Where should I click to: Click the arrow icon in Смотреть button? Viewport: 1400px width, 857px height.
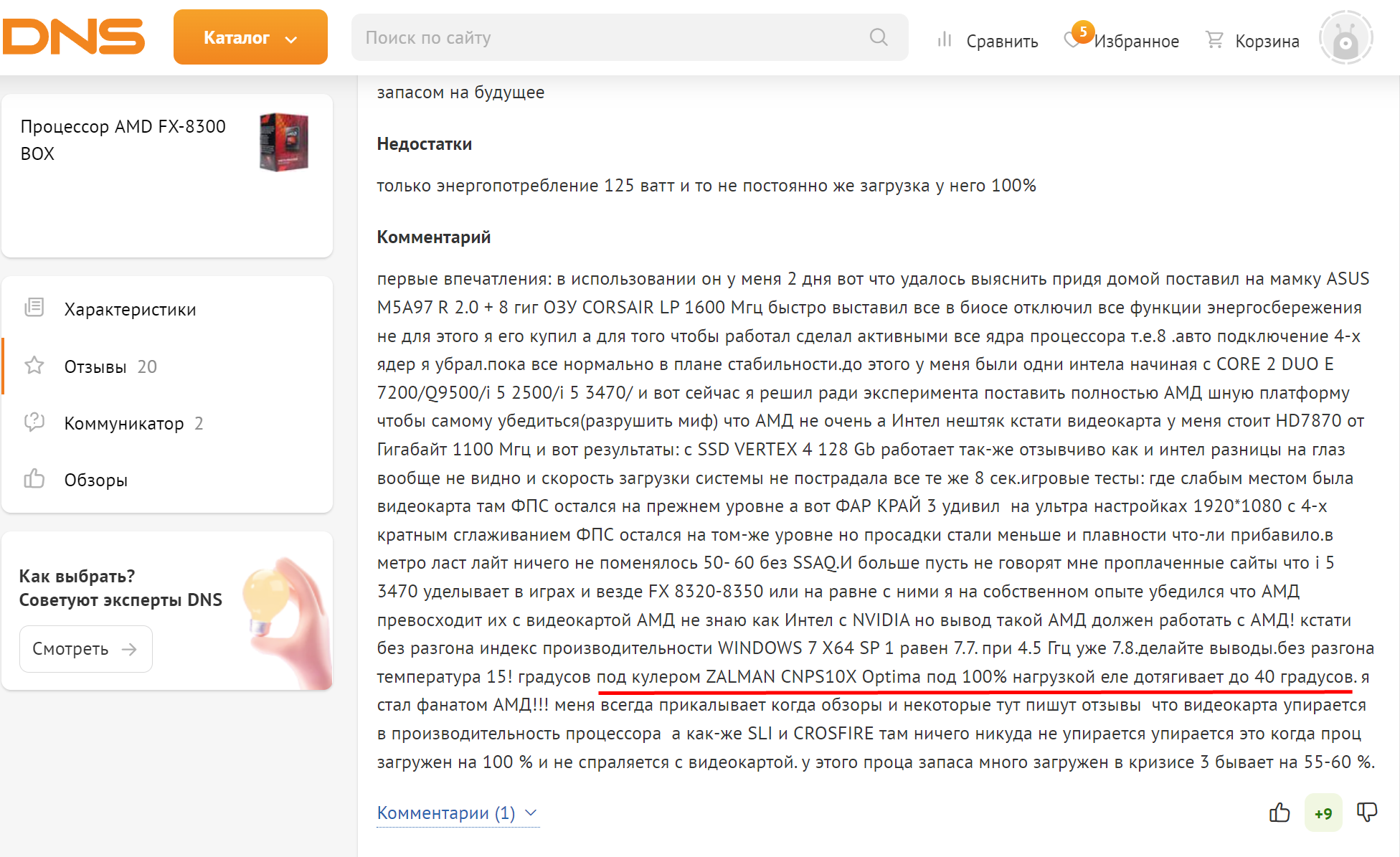pos(129,649)
